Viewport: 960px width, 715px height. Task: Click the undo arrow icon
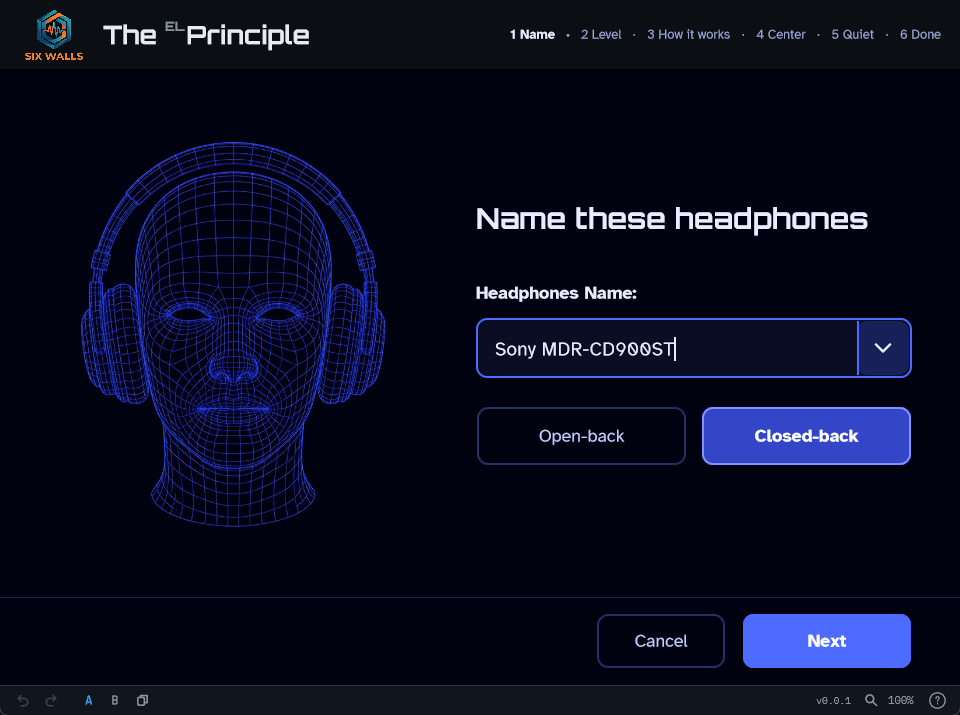23,700
